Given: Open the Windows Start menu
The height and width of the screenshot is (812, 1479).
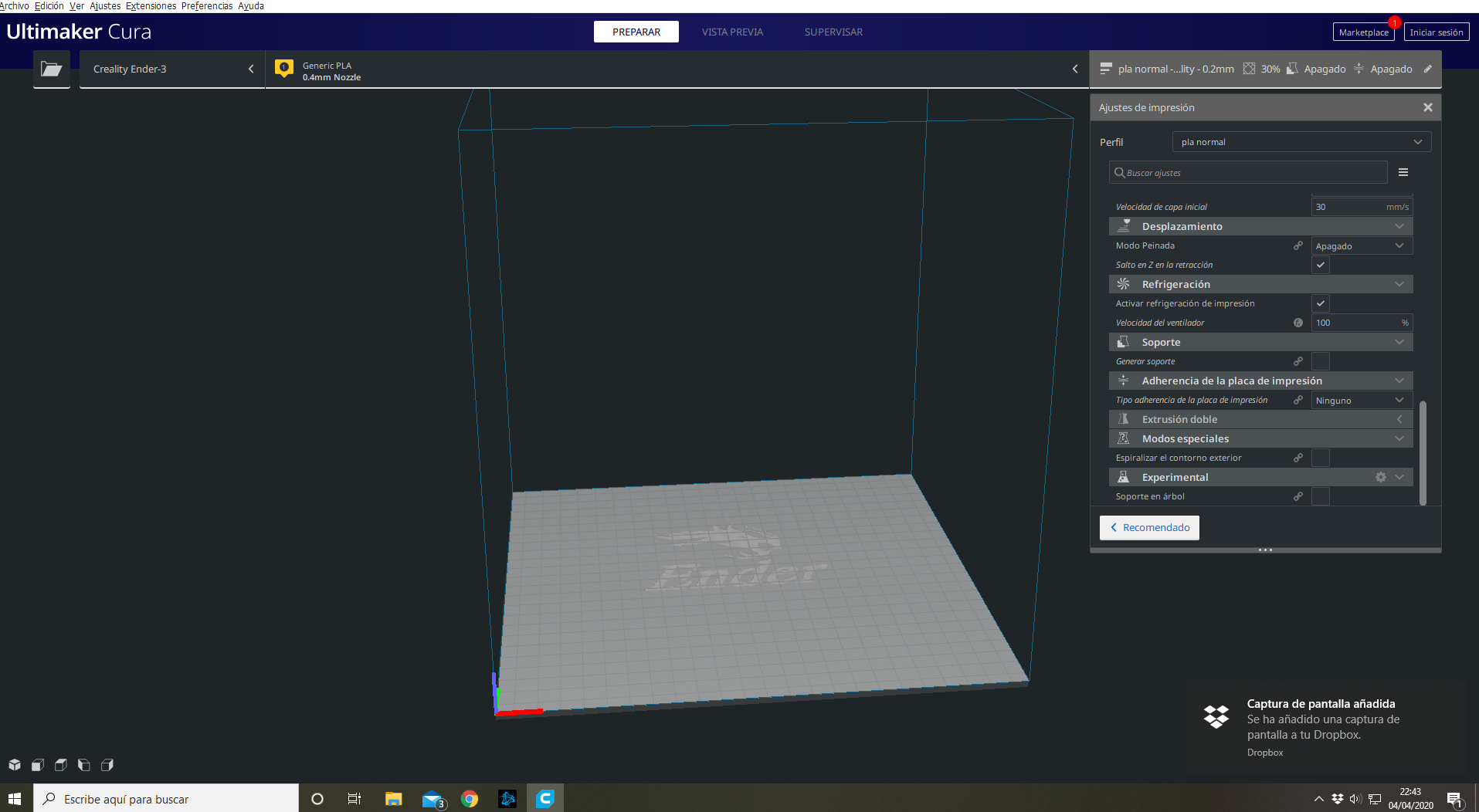Looking at the screenshot, I should coord(15,799).
